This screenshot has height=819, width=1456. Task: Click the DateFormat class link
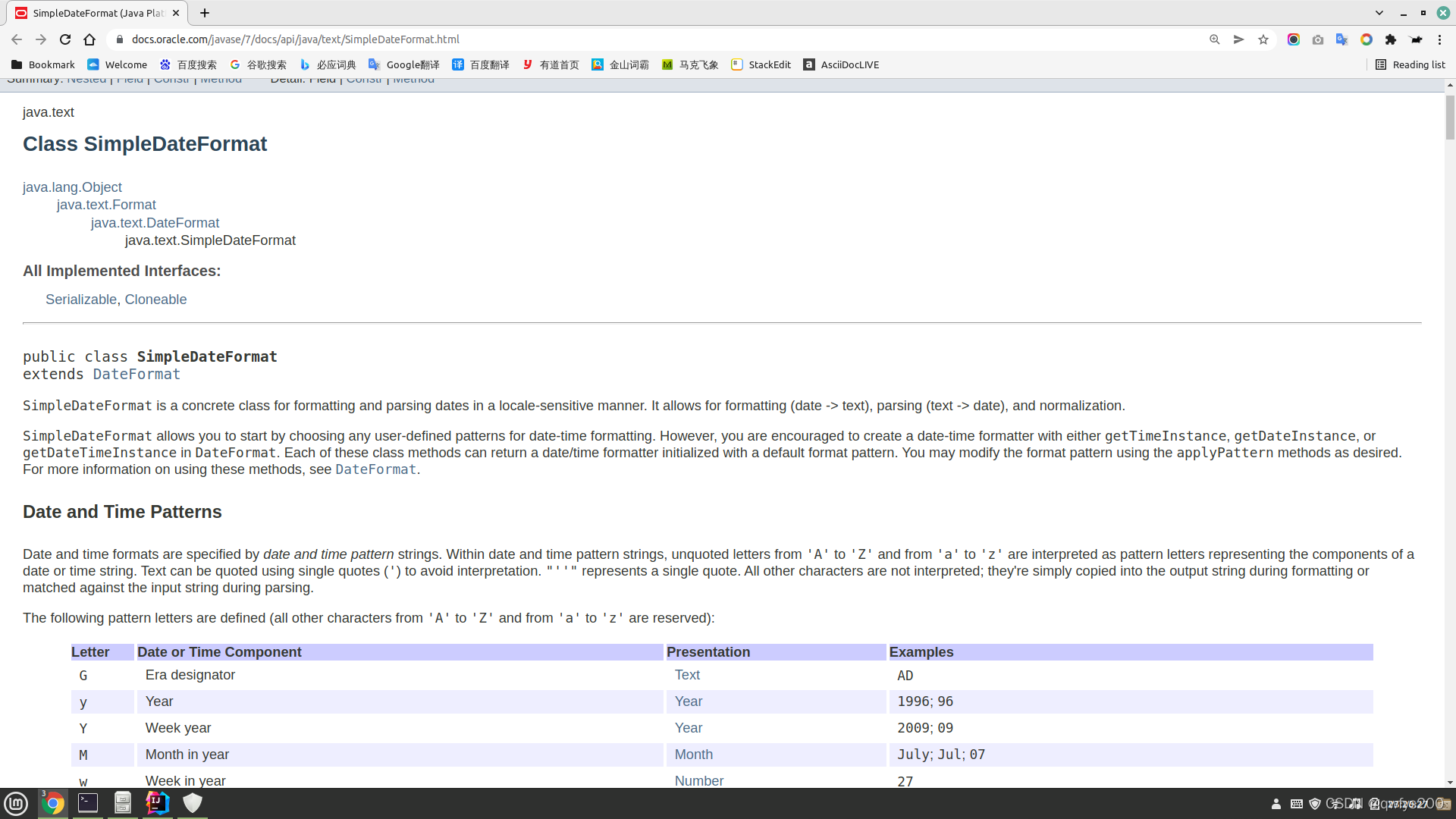136,373
